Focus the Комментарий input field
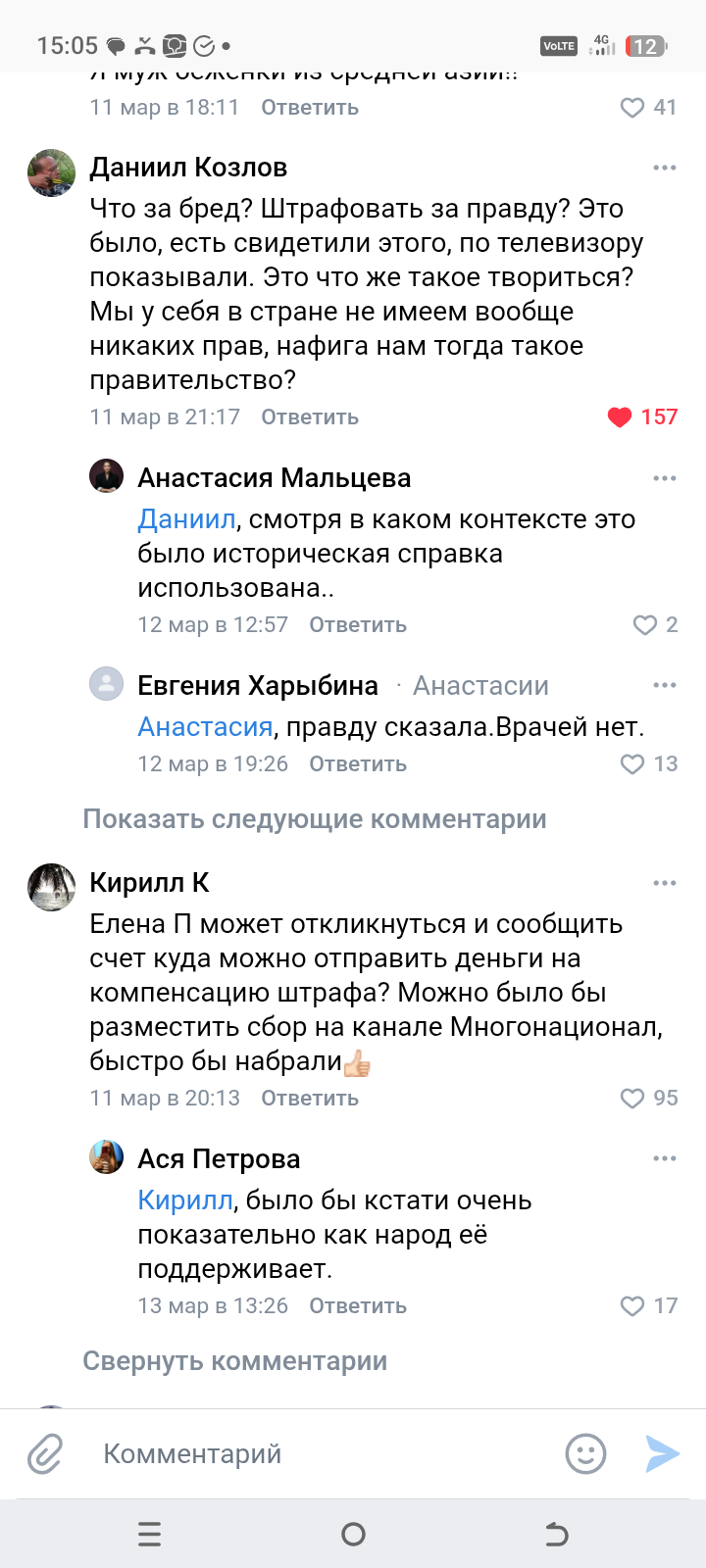Image resolution: width=706 pixels, height=1568 pixels. pos(314,1454)
